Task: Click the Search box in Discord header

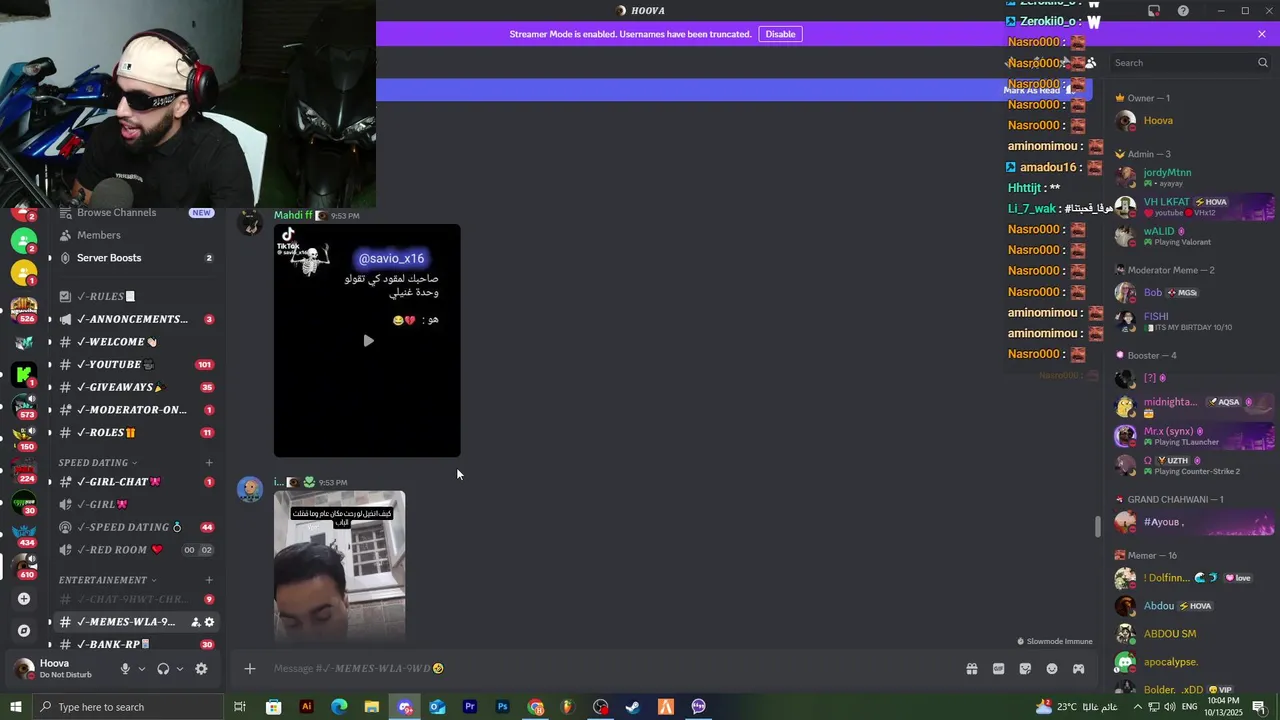Action: [1190, 63]
